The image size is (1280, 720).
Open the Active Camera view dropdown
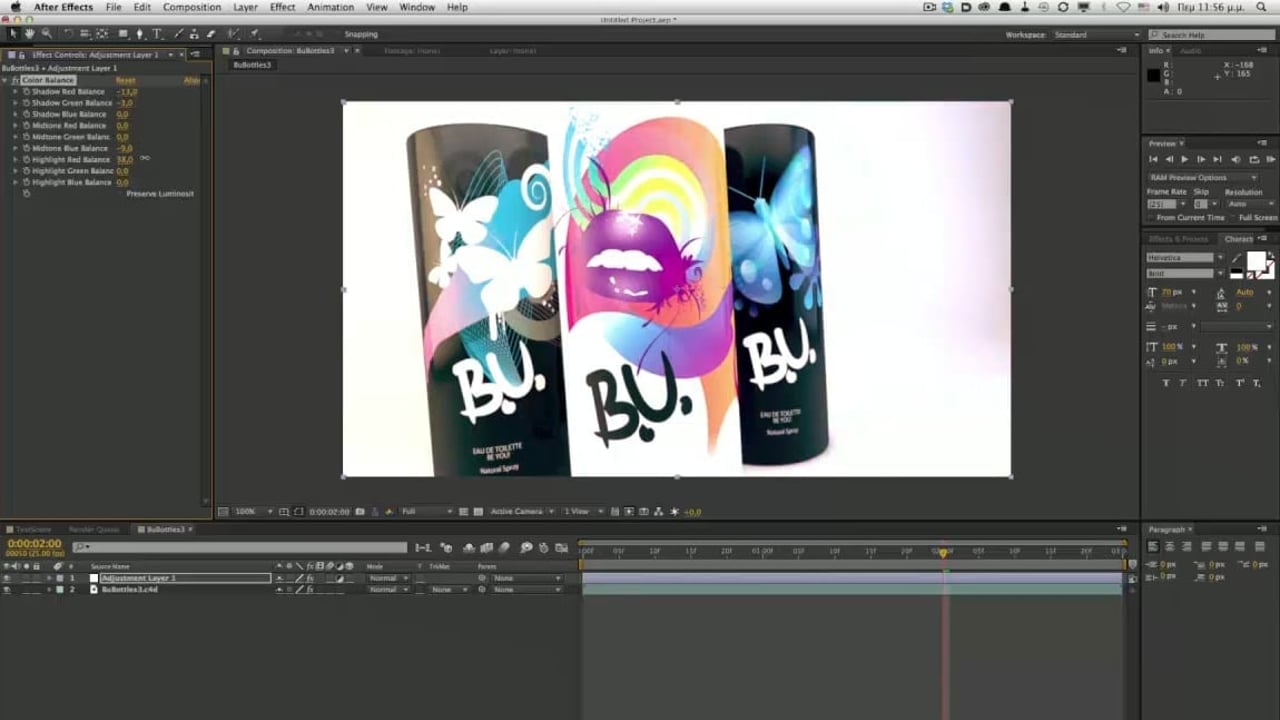tap(520, 512)
